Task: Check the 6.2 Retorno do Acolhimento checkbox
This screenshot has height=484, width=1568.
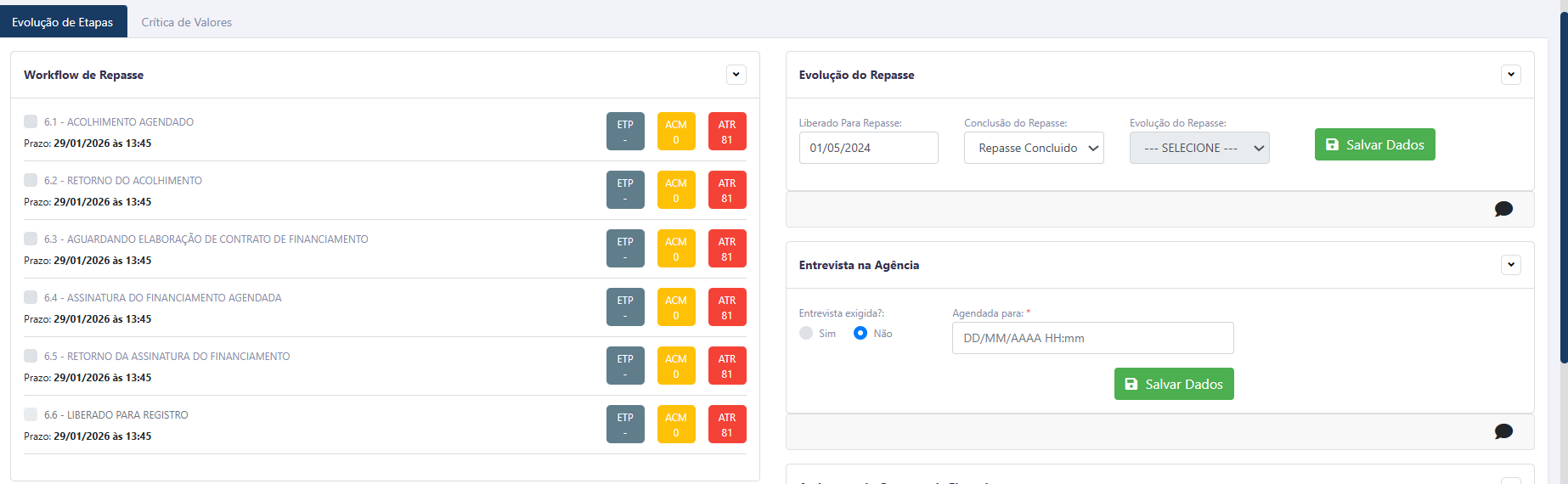Action: 31,180
